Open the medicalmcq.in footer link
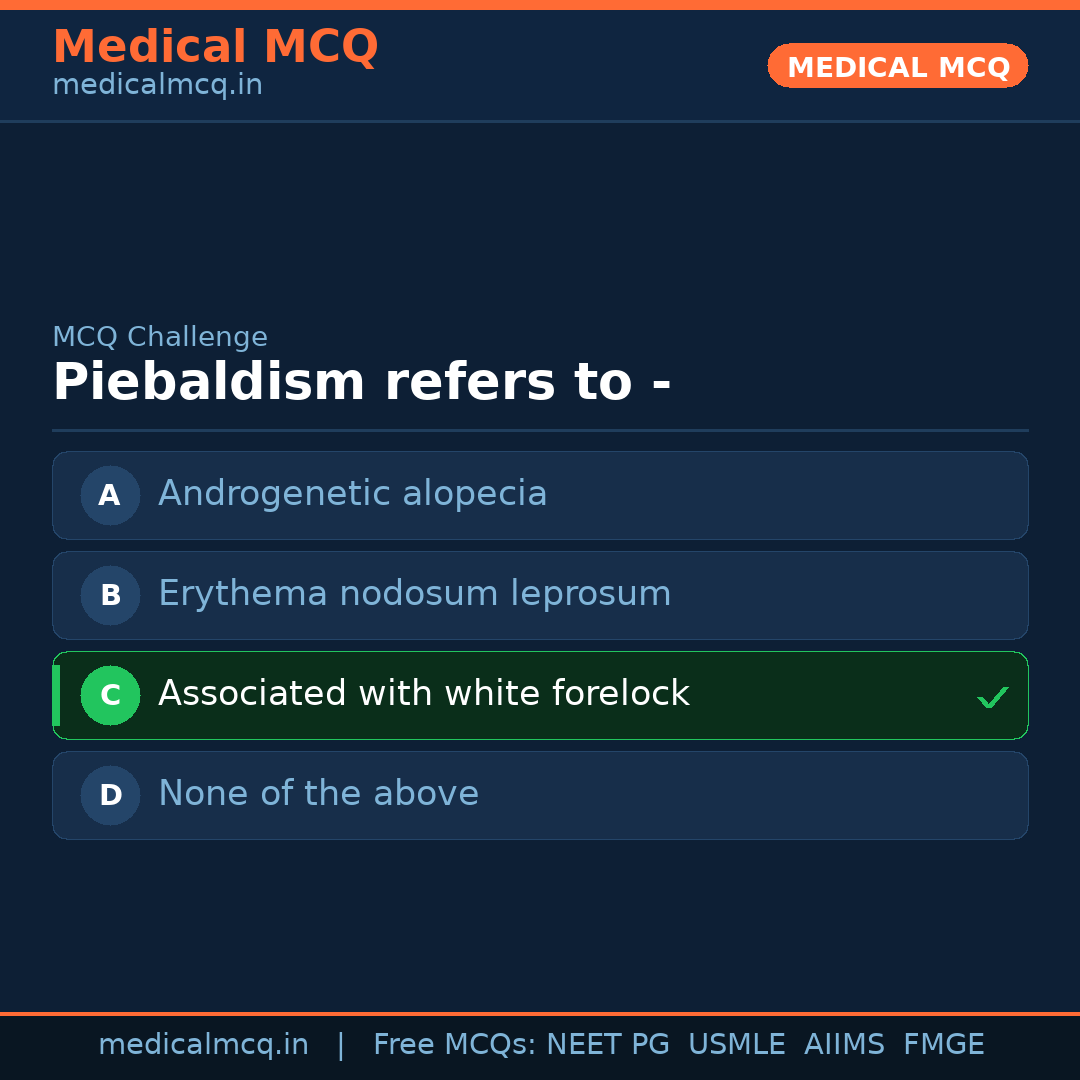The height and width of the screenshot is (1080, 1080). click(203, 1045)
